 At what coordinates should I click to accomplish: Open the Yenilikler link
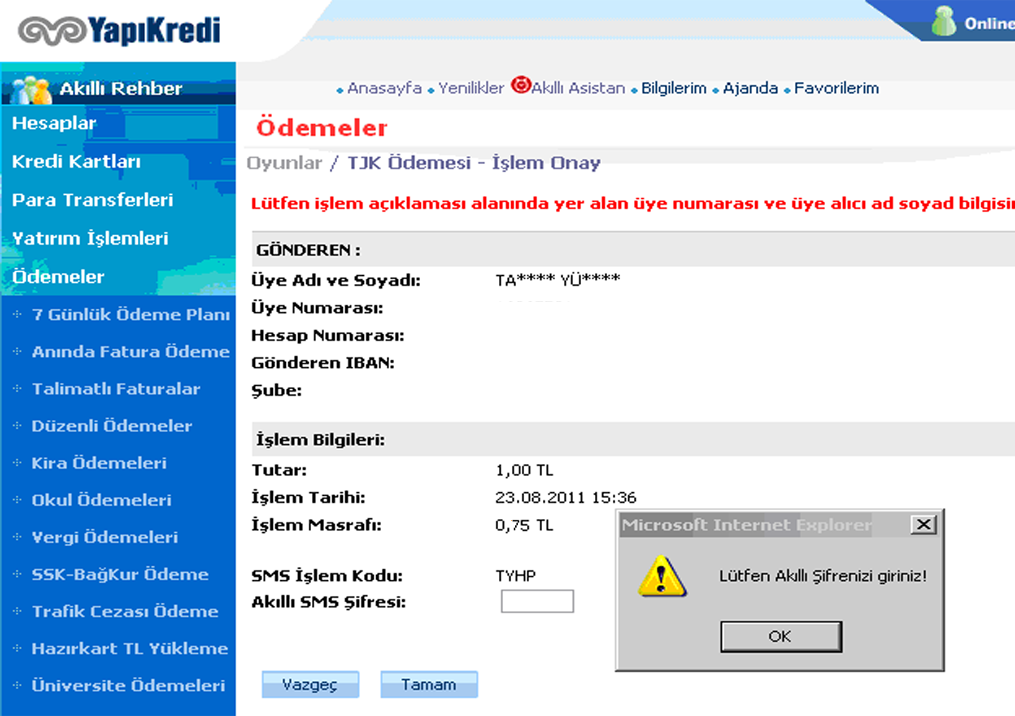coord(471,88)
